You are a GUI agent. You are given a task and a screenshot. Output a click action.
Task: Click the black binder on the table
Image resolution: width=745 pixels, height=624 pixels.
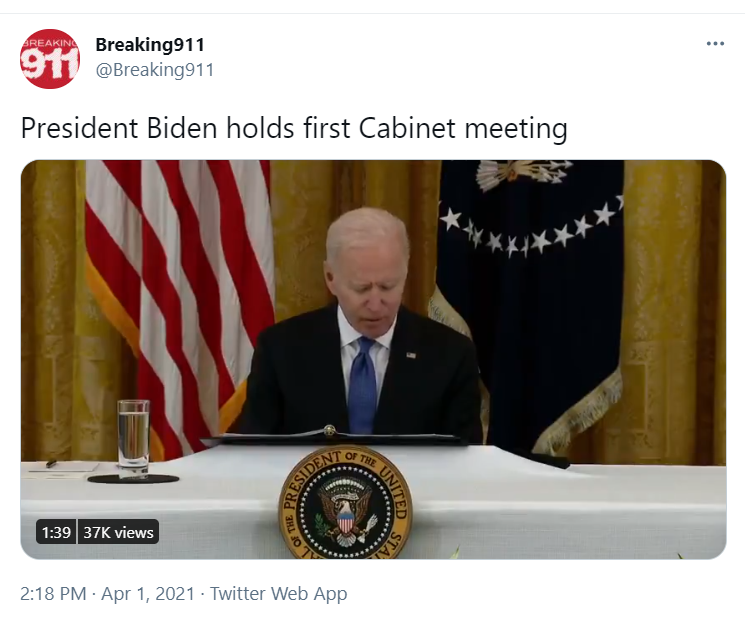click(x=335, y=438)
